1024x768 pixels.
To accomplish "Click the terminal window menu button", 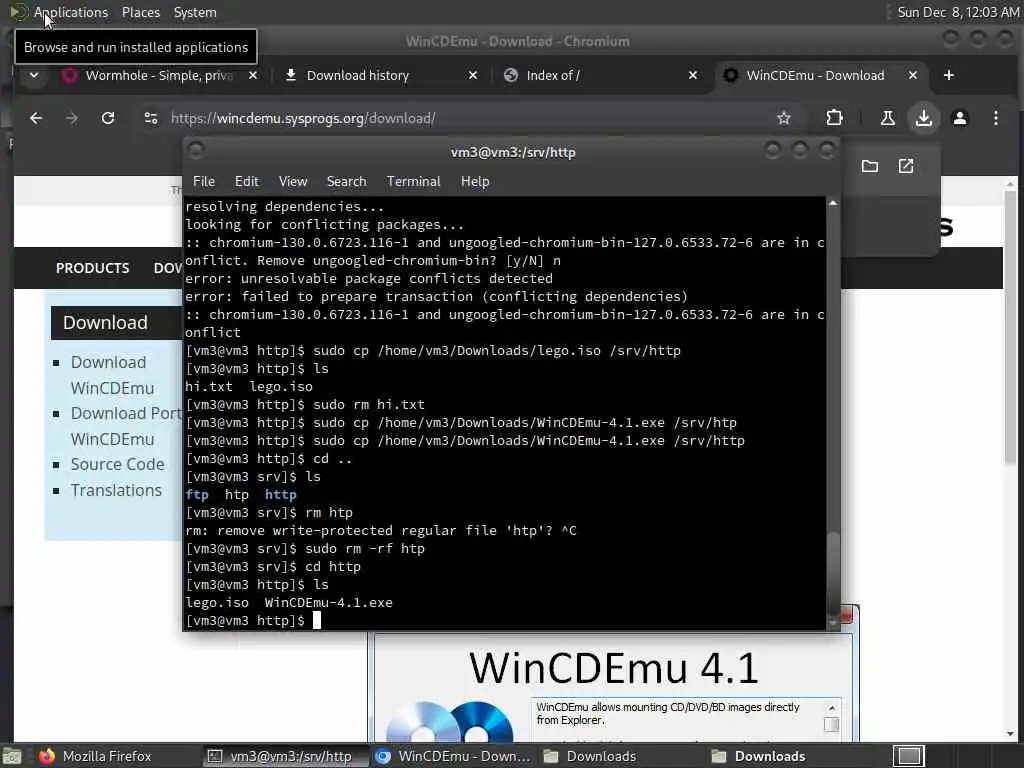I will coord(196,151).
